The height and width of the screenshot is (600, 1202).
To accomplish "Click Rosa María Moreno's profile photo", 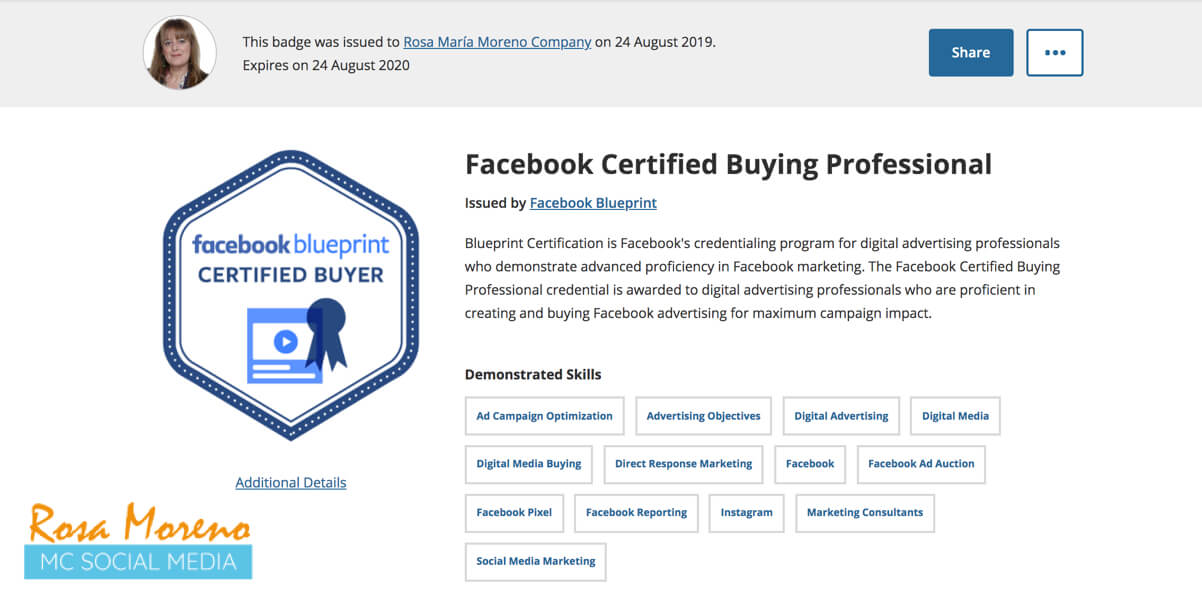I will 179,52.
